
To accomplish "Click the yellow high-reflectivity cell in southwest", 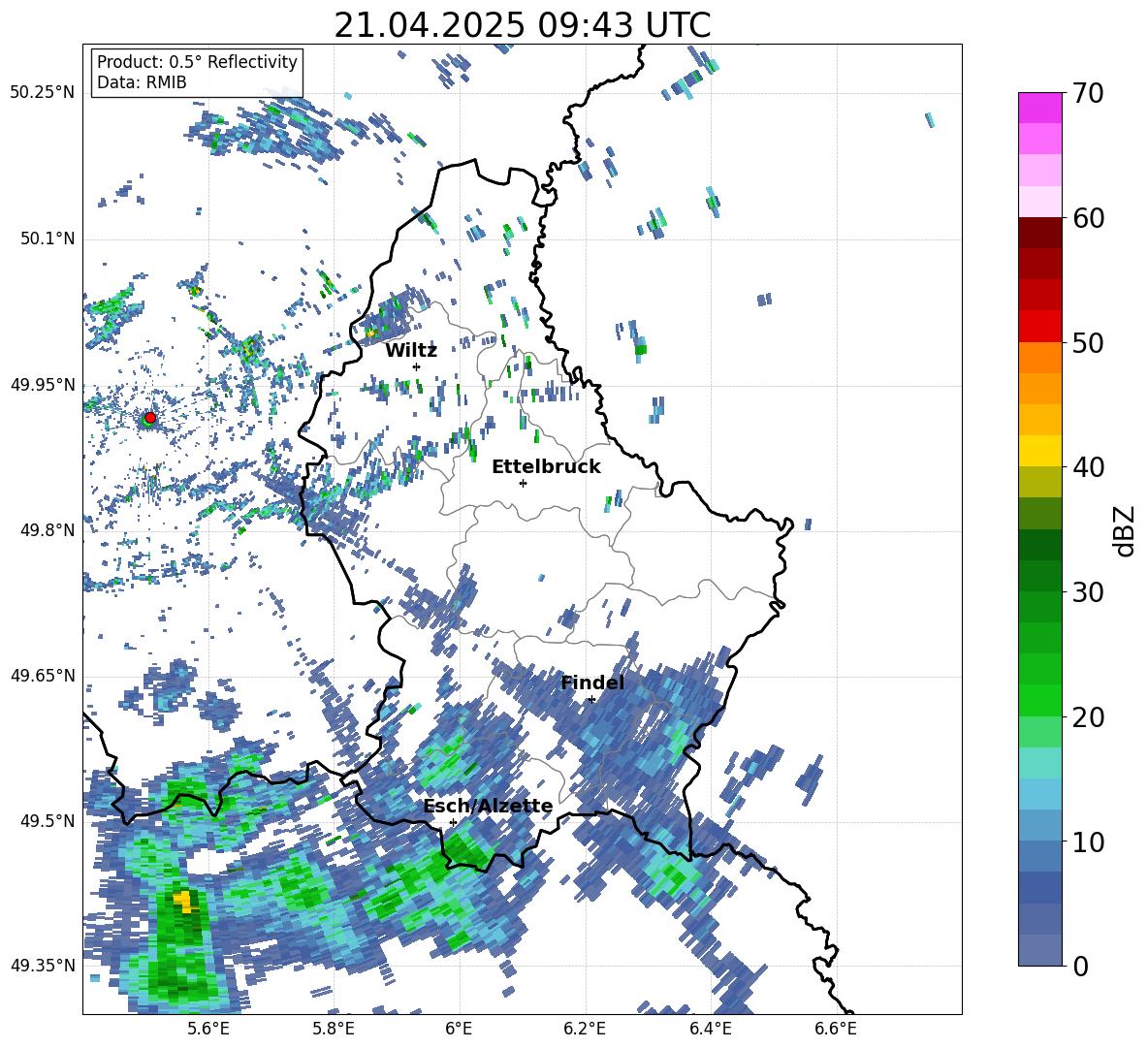I will [x=183, y=901].
